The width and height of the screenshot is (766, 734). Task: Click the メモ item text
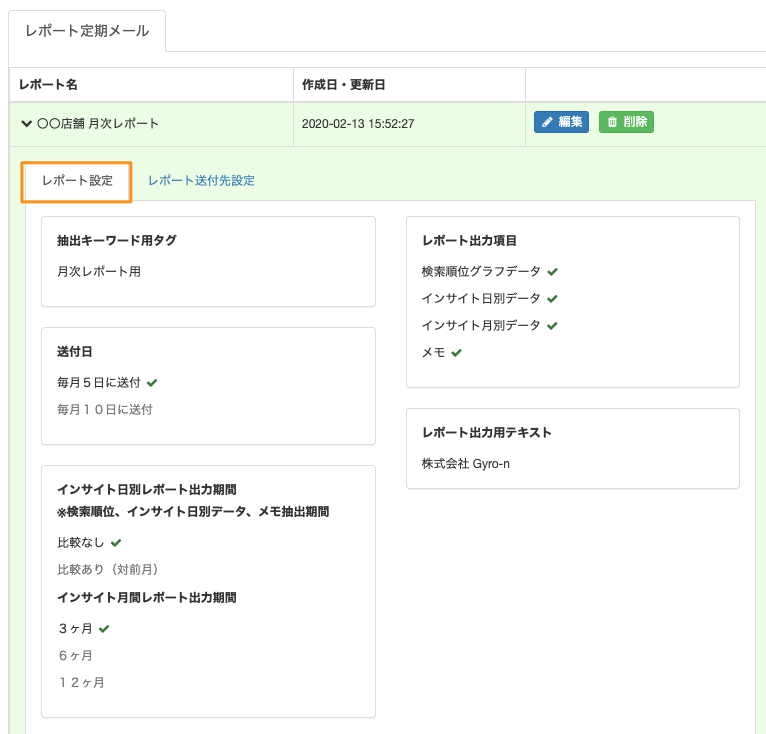click(433, 352)
